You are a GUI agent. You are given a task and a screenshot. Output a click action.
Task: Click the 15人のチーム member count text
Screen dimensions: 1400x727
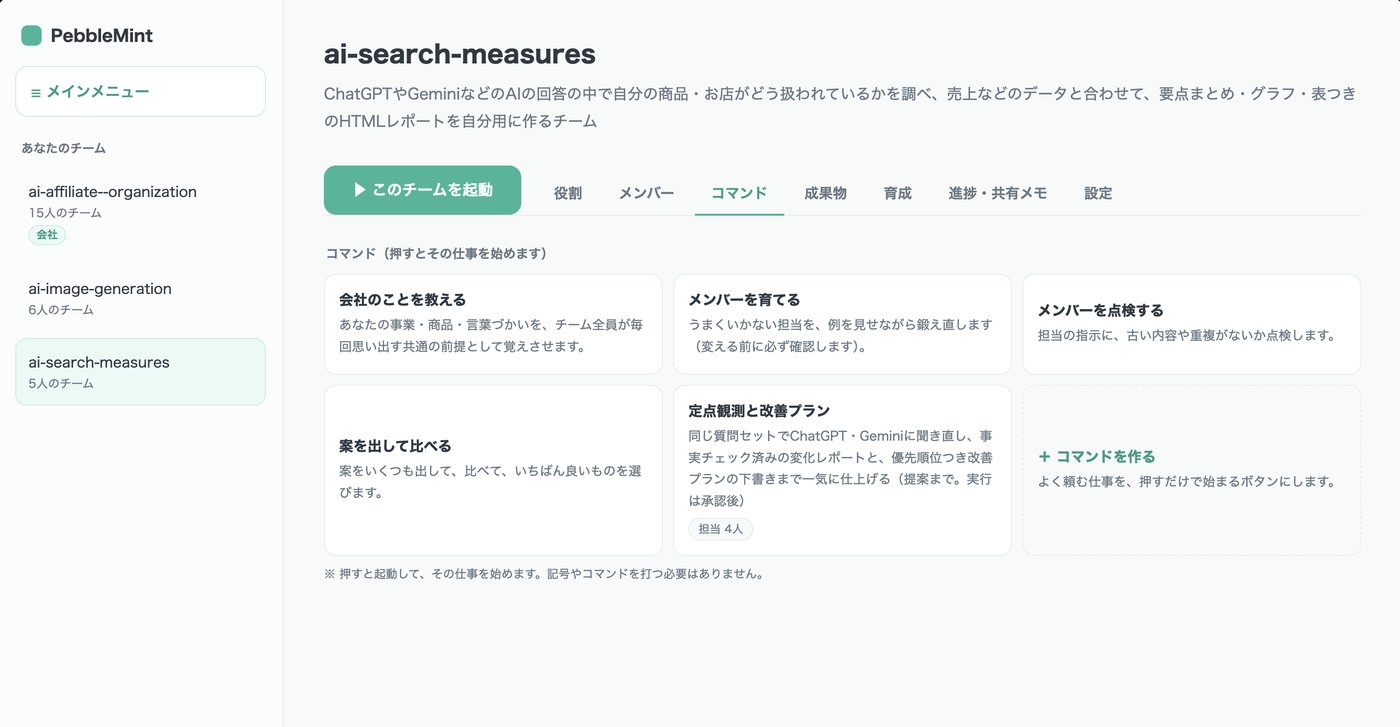coord(65,213)
